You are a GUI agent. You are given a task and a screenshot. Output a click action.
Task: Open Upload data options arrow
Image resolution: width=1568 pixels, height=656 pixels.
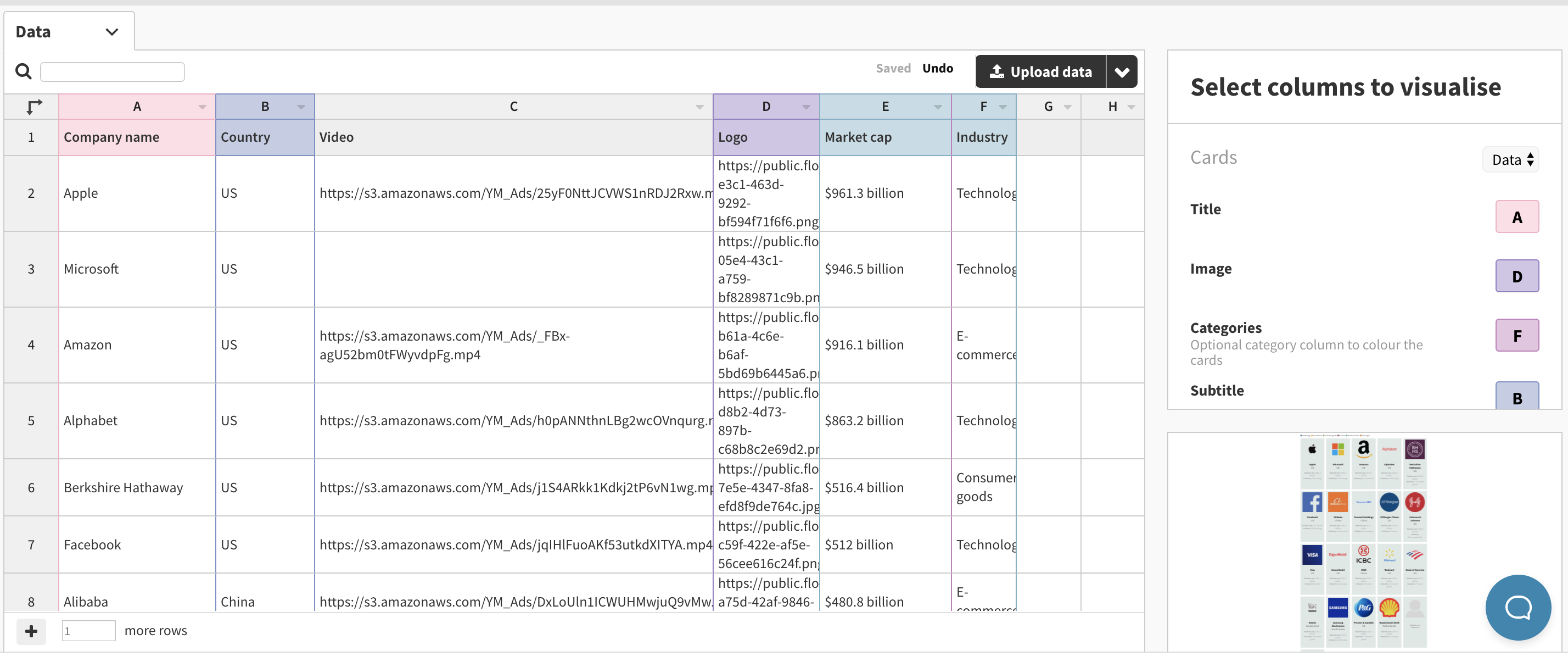tap(1122, 72)
